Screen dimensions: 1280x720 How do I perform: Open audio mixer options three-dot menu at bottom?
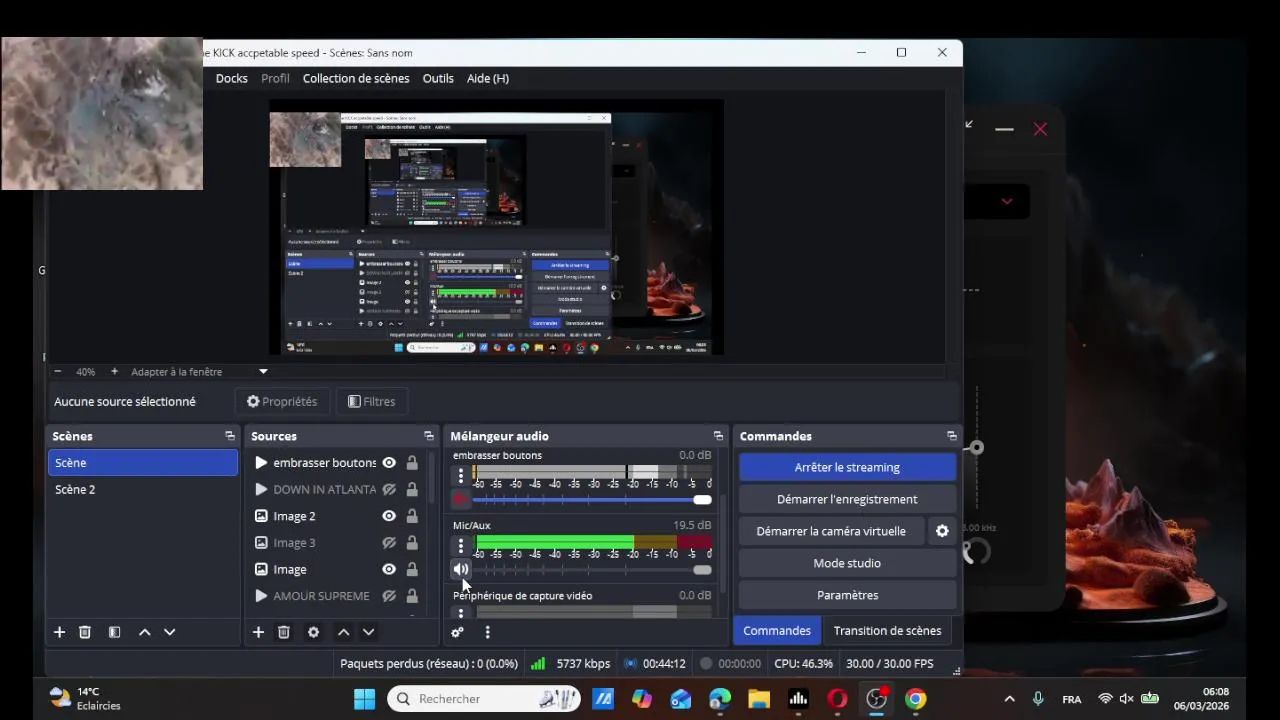tap(487, 632)
